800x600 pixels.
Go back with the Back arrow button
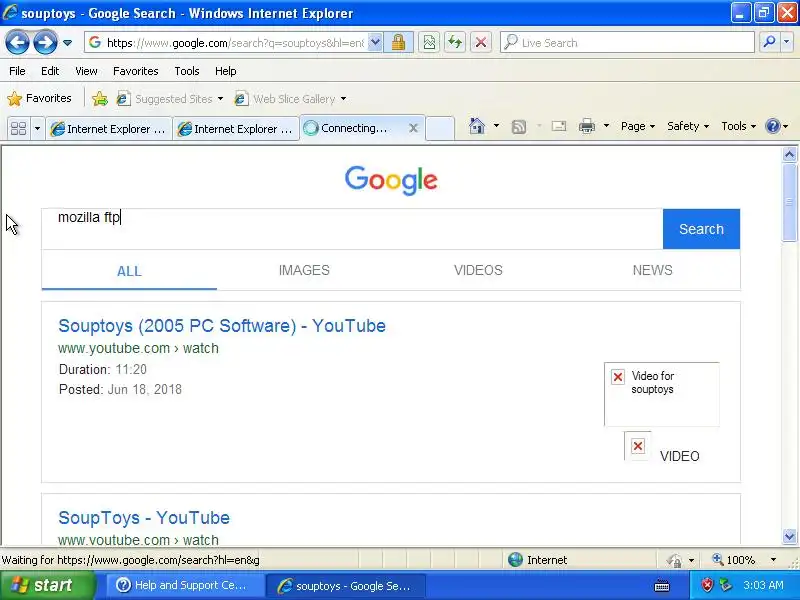[17, 42]
